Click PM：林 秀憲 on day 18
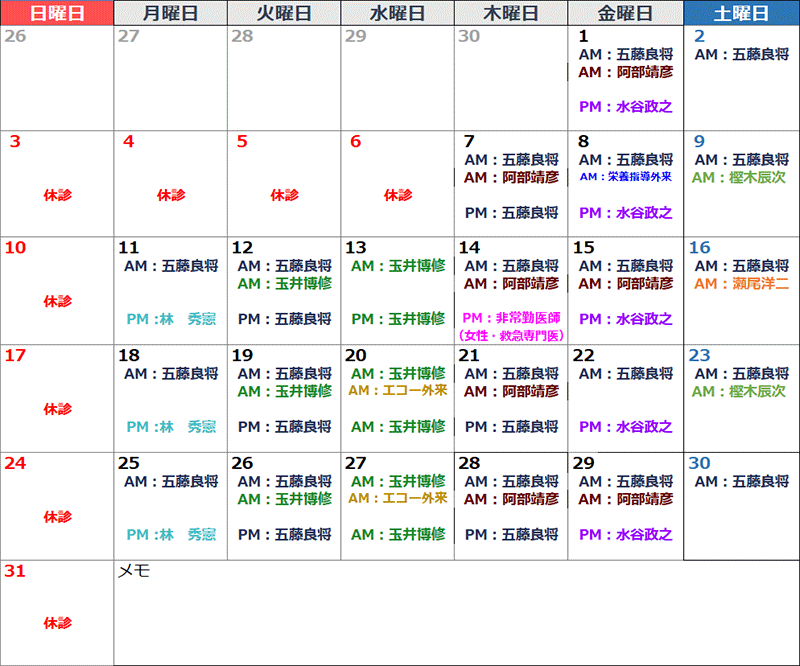 (x=171, y=427)
